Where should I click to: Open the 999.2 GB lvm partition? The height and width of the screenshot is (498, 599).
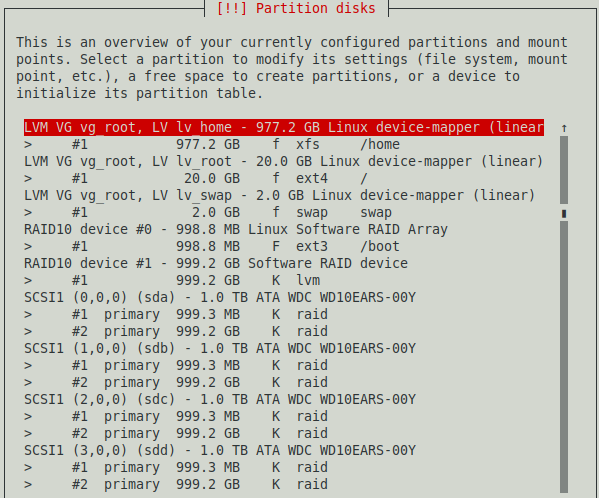[284, 280]
